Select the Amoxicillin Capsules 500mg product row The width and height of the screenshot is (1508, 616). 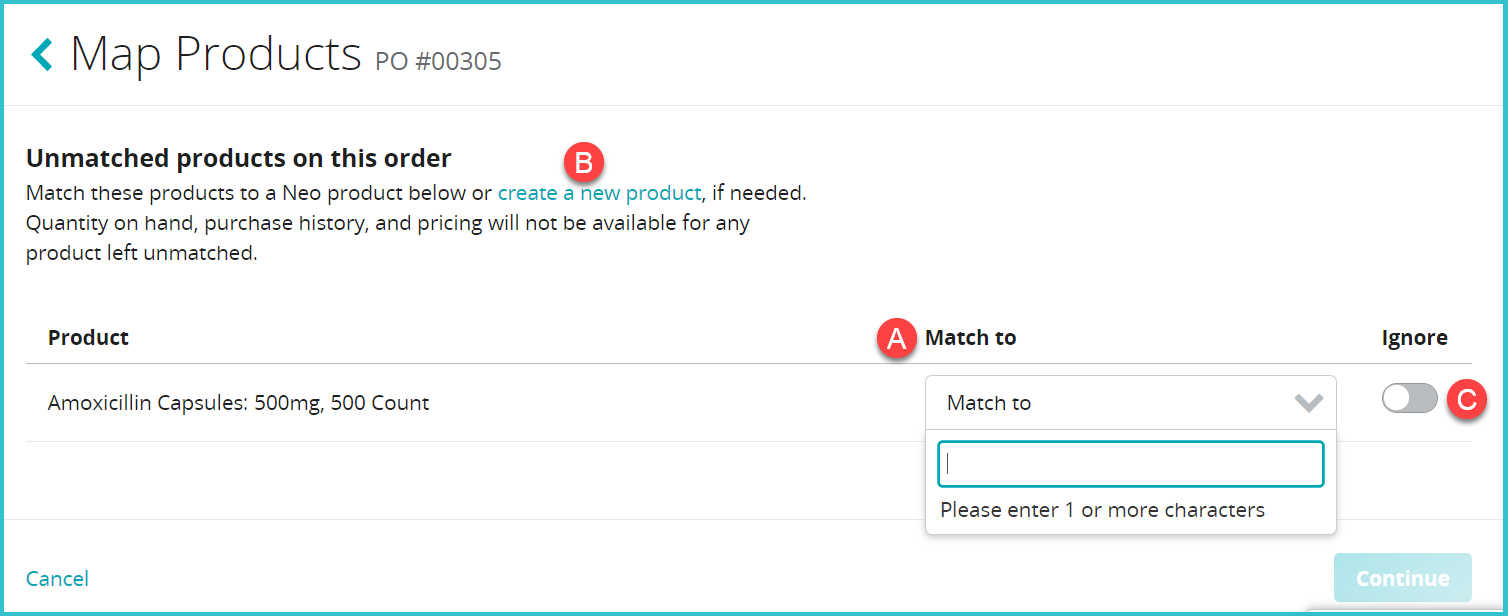[x=238, y=402]
